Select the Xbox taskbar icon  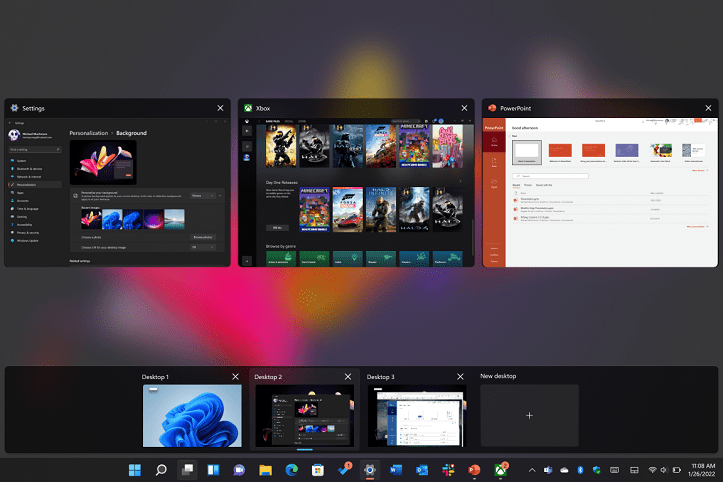pos(501,470)
